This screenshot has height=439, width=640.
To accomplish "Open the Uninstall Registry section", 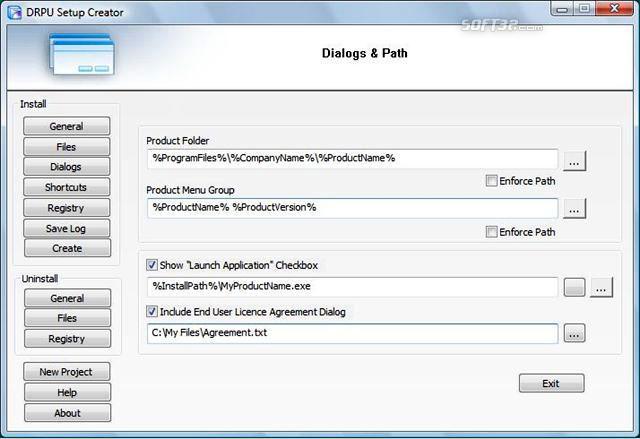I will pyautogui.click(x=67, y=338).
